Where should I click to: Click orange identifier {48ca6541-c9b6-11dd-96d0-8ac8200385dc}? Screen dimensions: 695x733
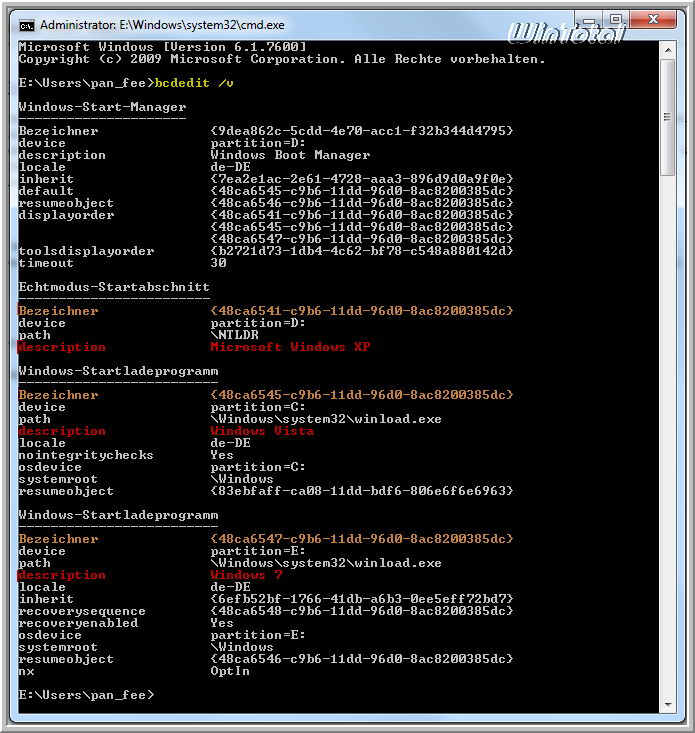(x=362, y=311)
